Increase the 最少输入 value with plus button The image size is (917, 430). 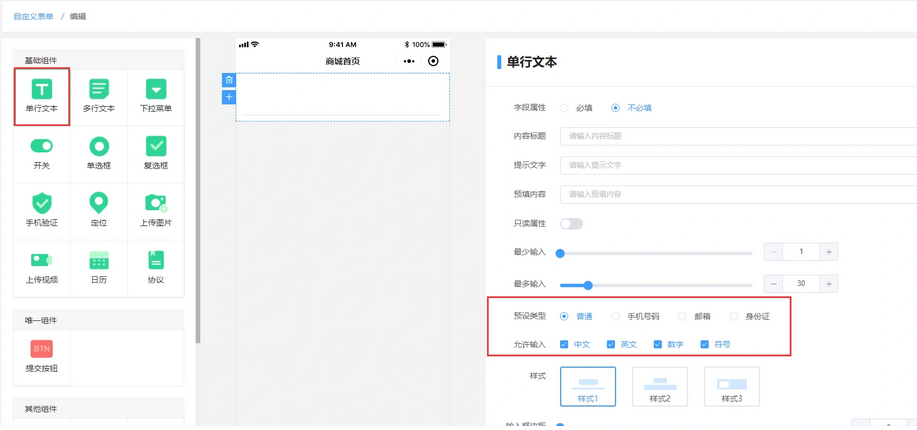[829, 252]
